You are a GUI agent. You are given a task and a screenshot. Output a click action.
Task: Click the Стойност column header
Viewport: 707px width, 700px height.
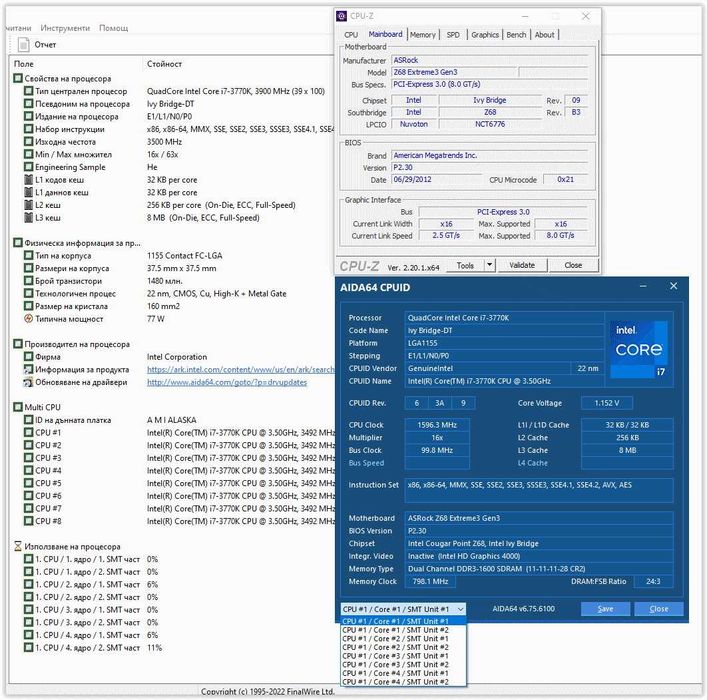165,64
